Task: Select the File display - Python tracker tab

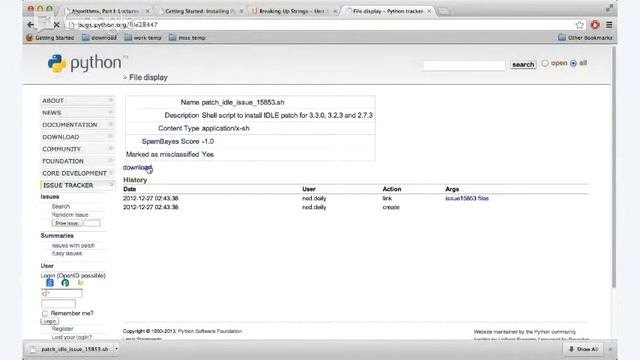Action: click(x=387, y=11)
